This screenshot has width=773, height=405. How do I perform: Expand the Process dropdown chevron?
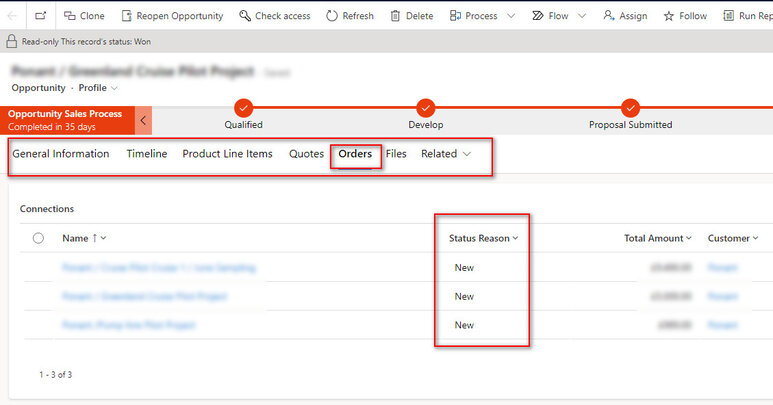[511, 16]
